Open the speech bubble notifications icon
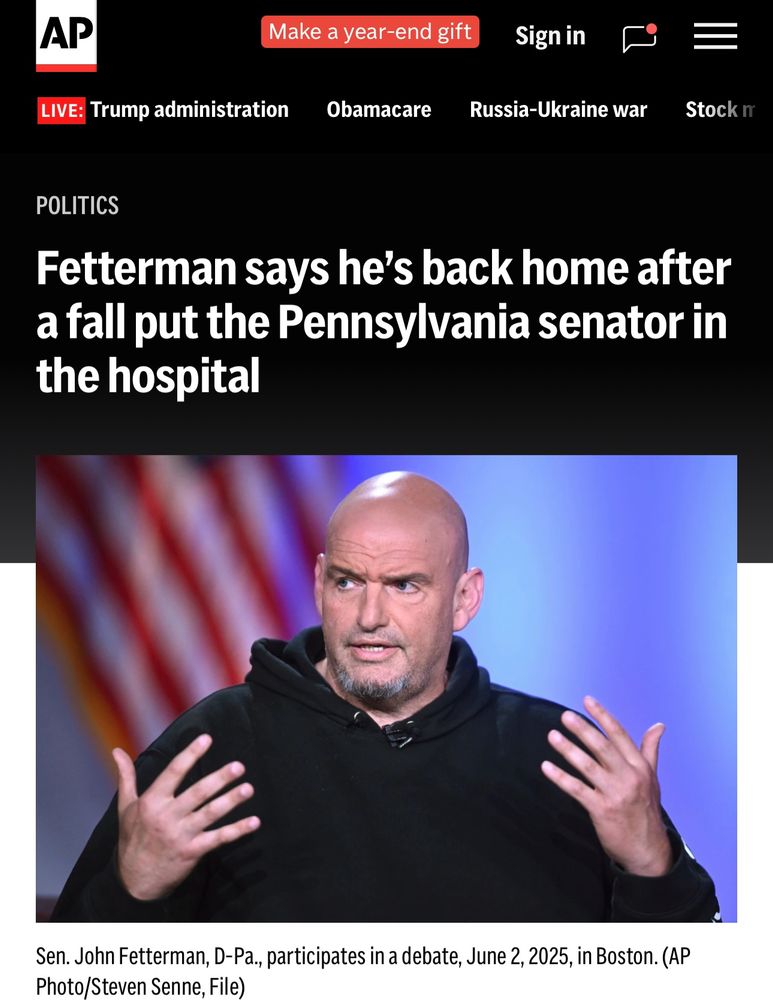This screenshot has width=773, height=1000. tap(640, 38)
